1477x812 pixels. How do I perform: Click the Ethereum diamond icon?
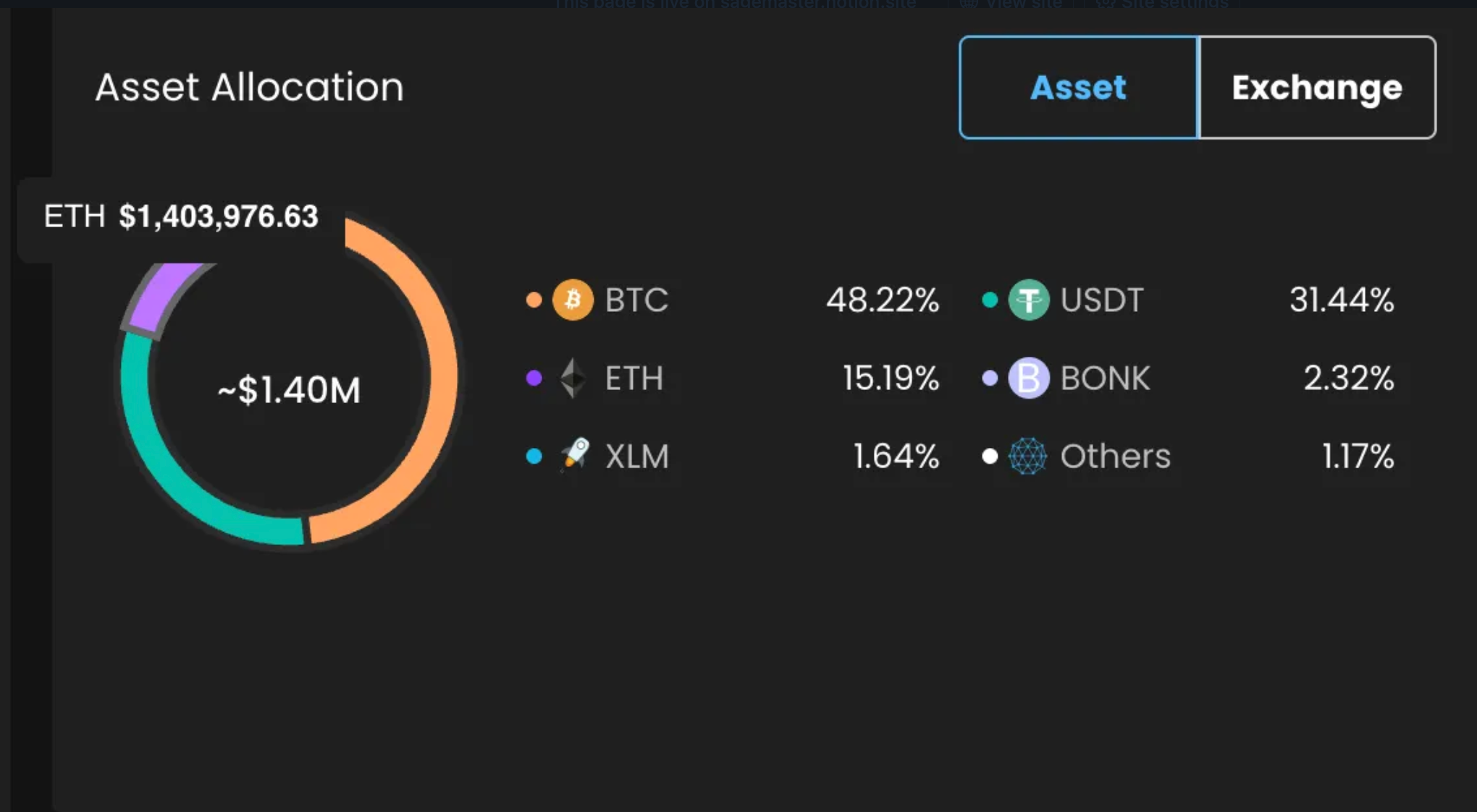click(x=573, y=378)
